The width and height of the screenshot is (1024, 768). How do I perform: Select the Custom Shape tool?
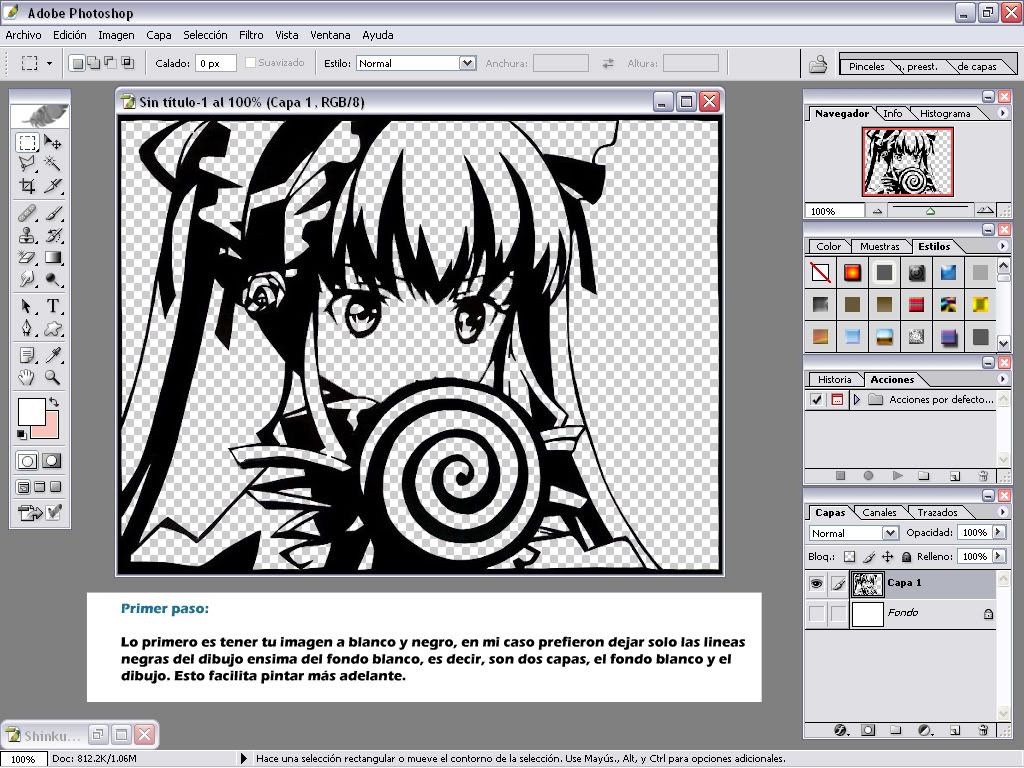[x=53, y=328]
